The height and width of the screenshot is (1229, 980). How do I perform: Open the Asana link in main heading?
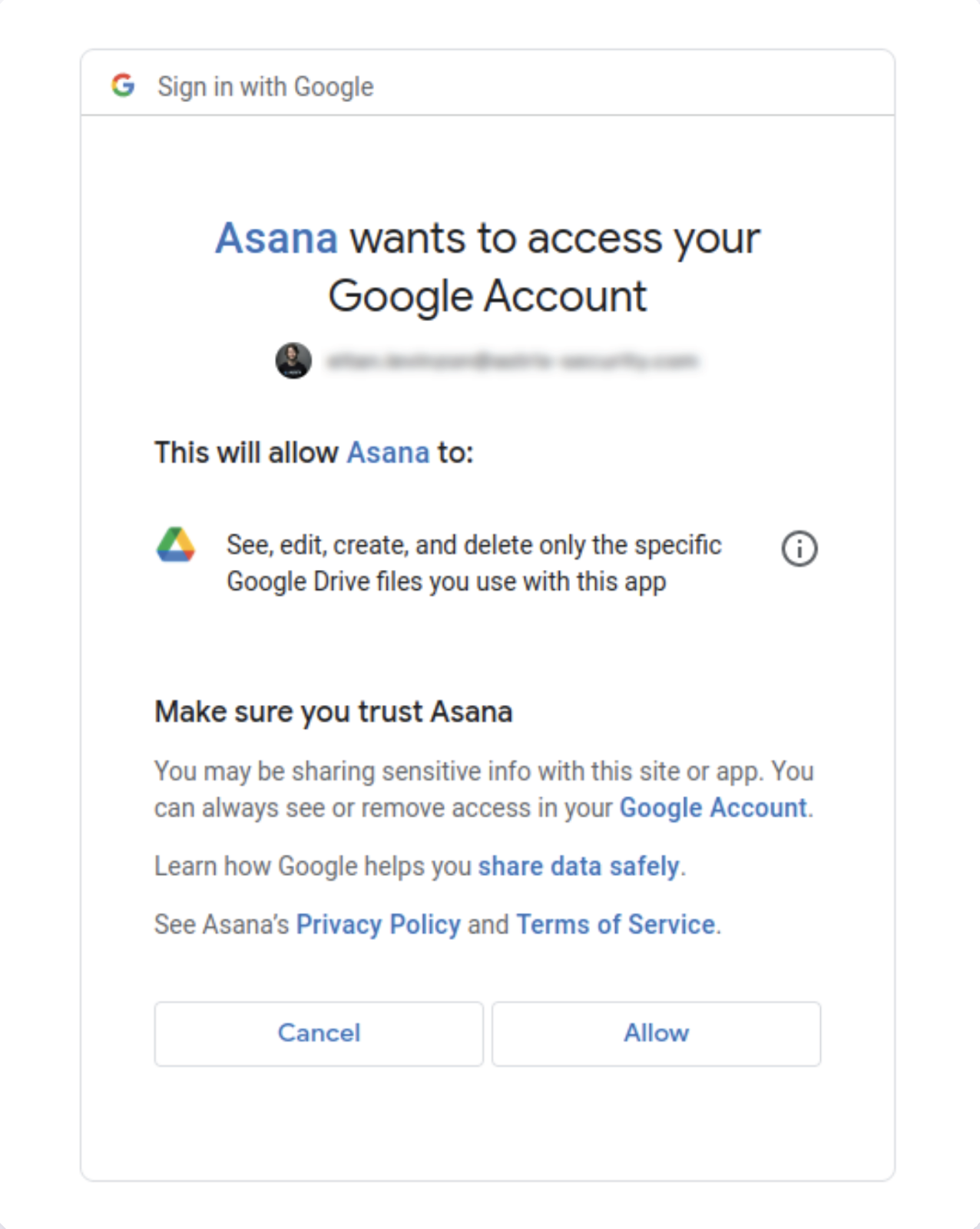(276, 238)
